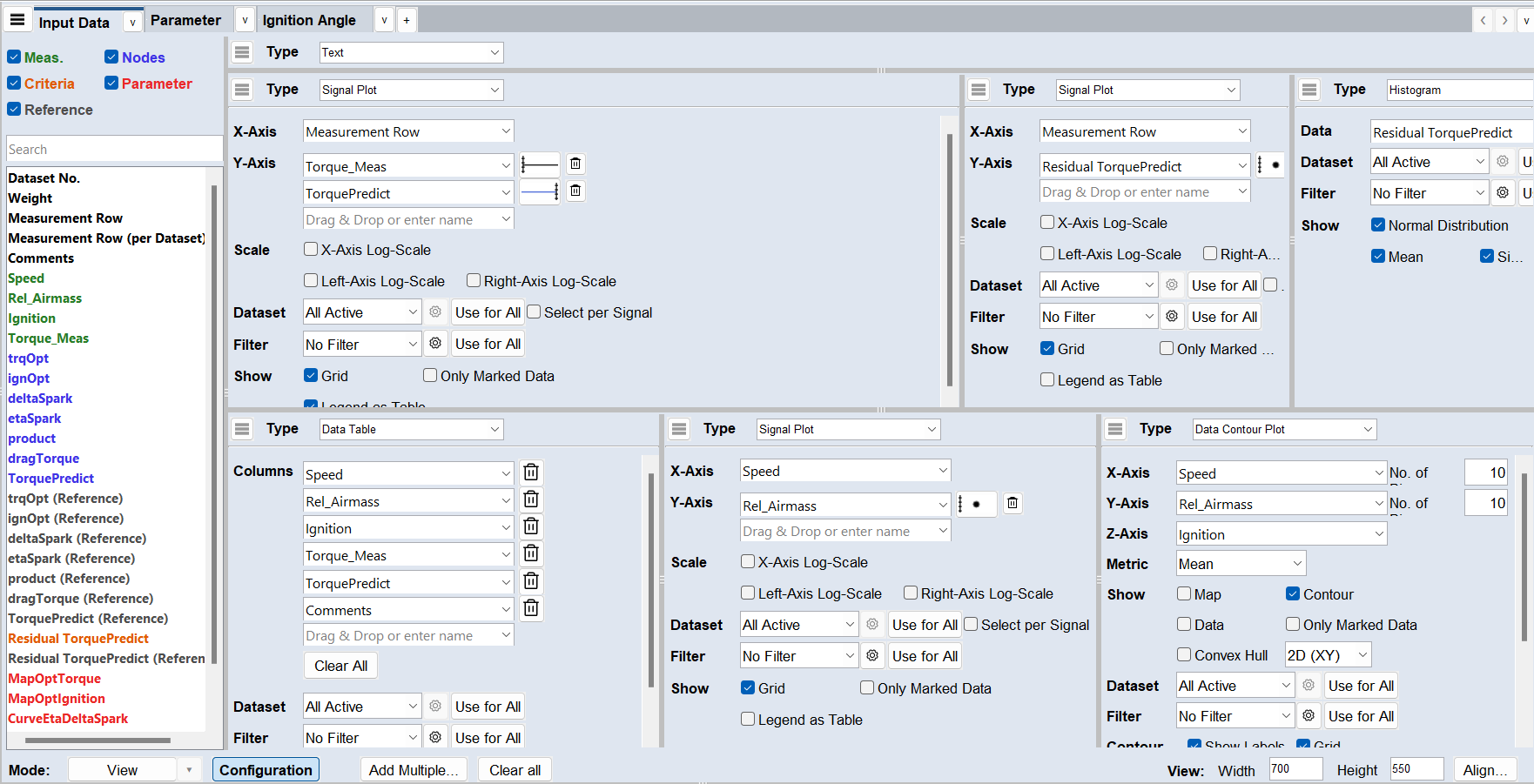1534x784 pixels.
Task: Click the add new tab plus icon
Action: click(406, 20)
